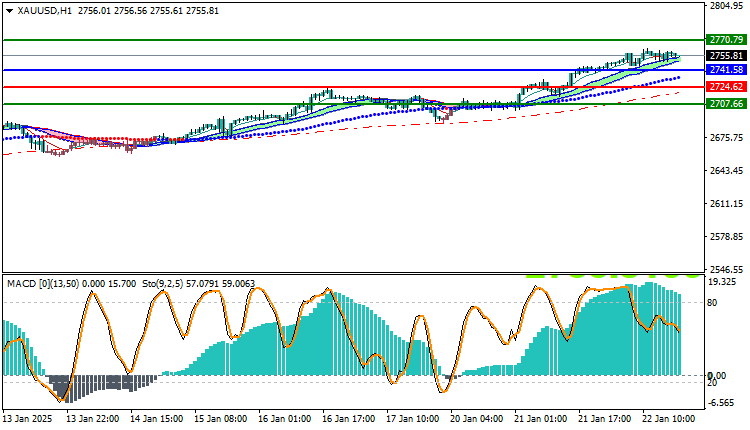
Task: Click the 16 Jan 17:00 time label
Action: pos(349,419)
